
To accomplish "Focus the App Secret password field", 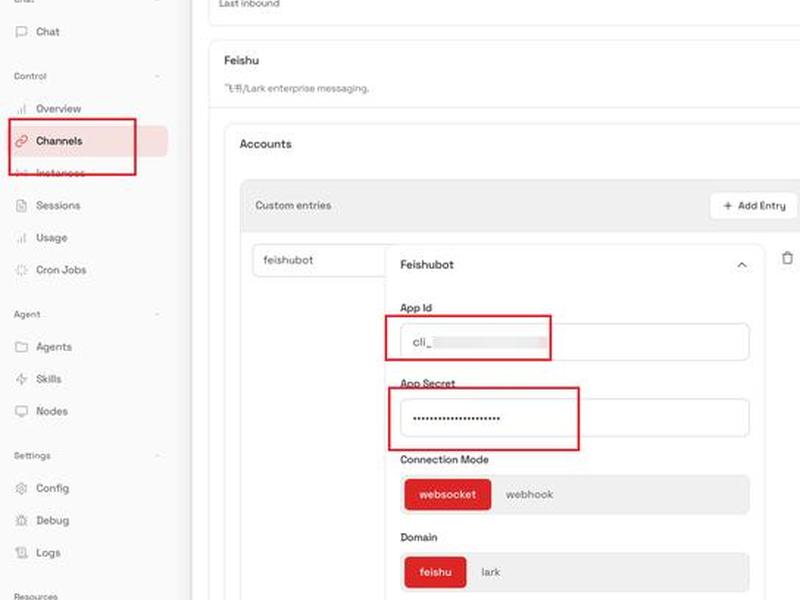I will [x=574, y=418].
